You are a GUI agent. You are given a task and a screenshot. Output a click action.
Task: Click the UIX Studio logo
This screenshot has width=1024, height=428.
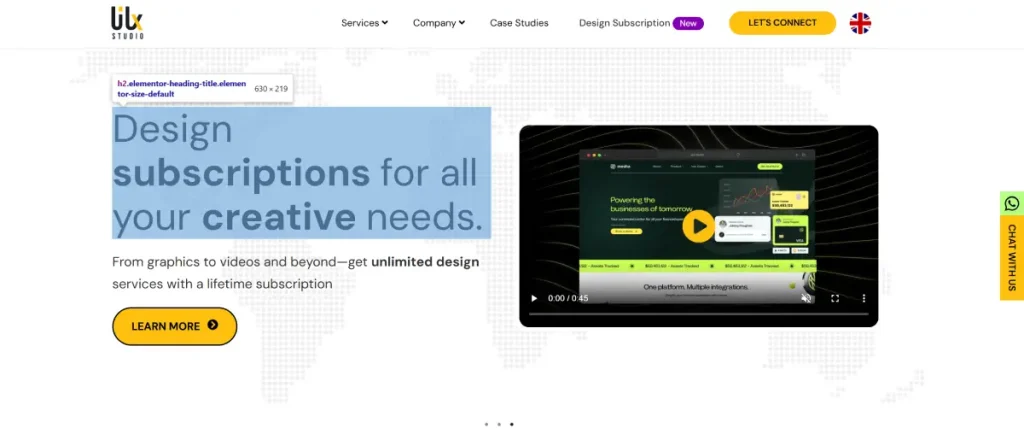(127, 22)
